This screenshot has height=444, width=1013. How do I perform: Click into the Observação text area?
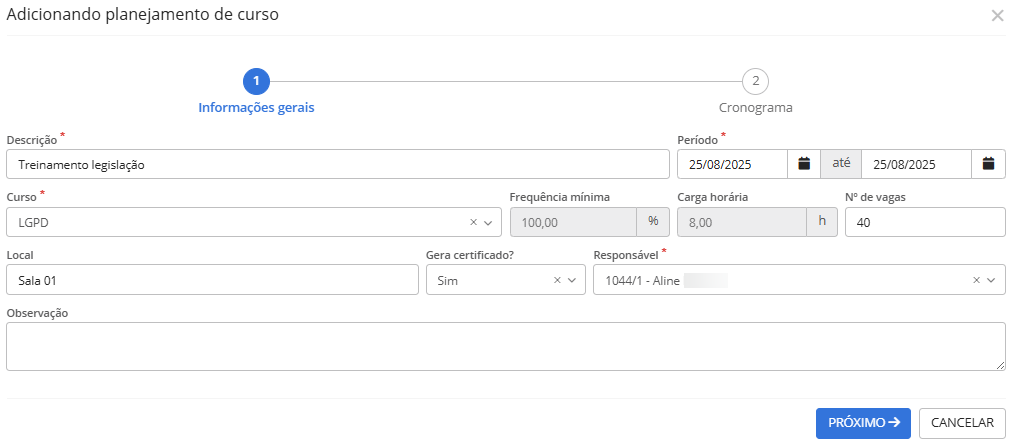tap(505, 346)
